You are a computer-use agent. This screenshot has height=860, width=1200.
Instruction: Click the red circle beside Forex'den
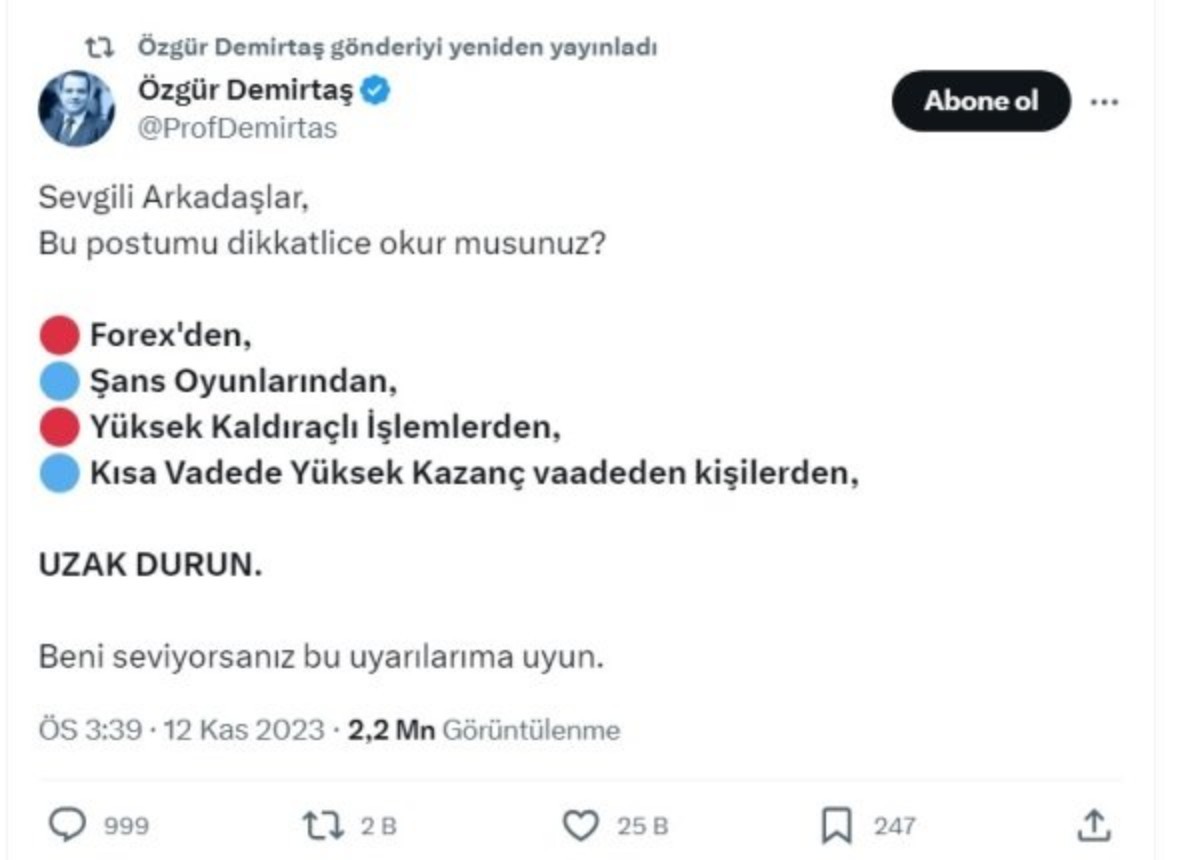click(61, 332)
